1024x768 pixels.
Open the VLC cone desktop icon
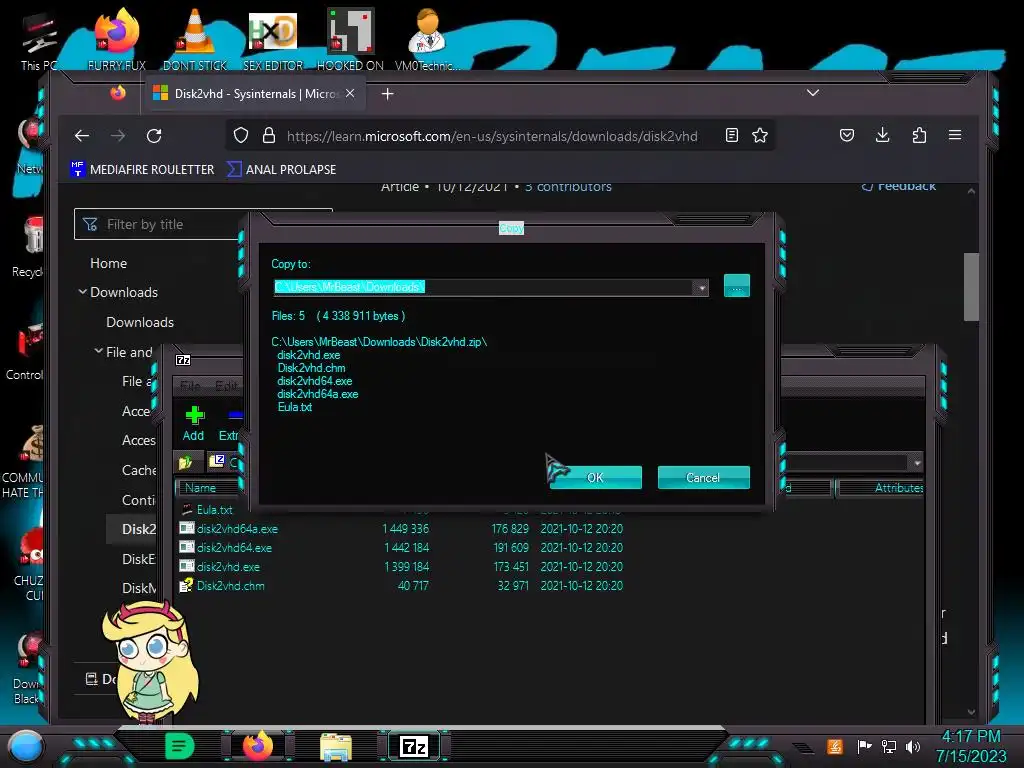(x=195, y=39)
